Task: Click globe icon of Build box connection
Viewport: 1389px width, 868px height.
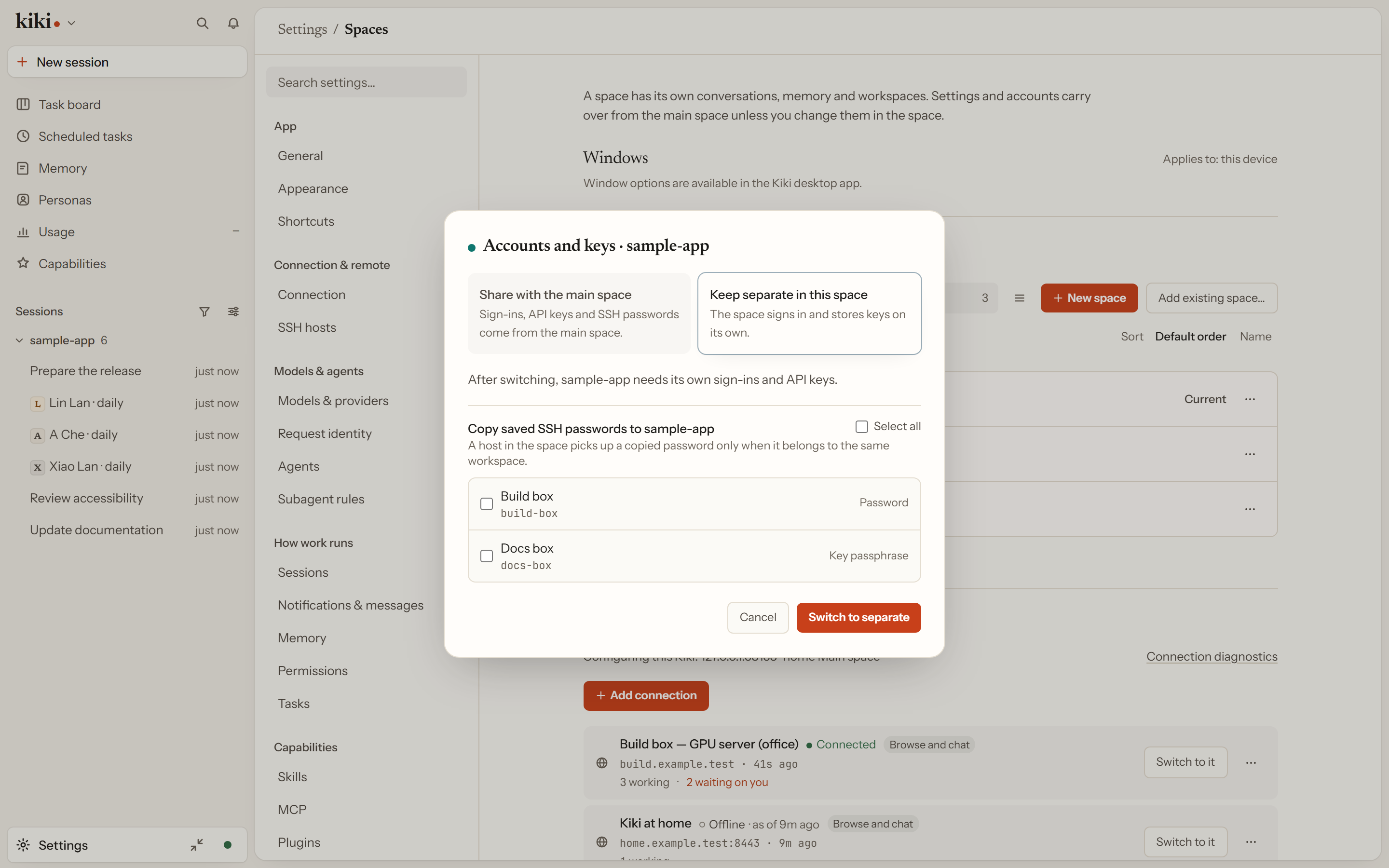Action: 602,763
